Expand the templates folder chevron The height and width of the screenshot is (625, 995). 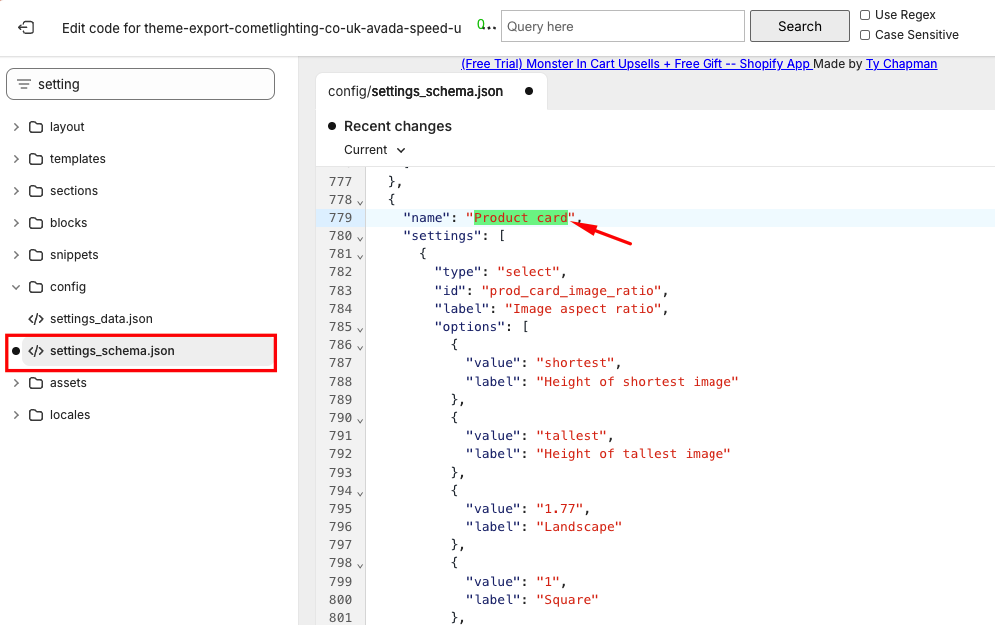point(16,159)
